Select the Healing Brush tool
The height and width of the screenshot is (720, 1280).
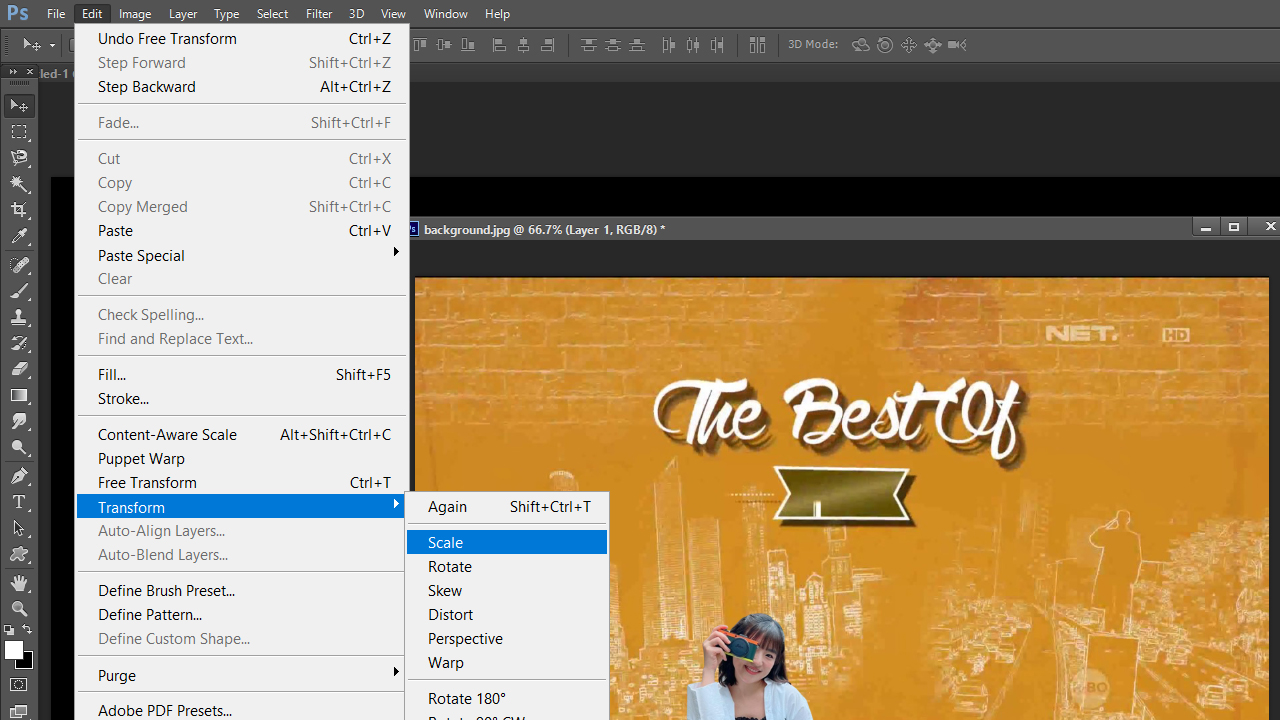point(19,265)
